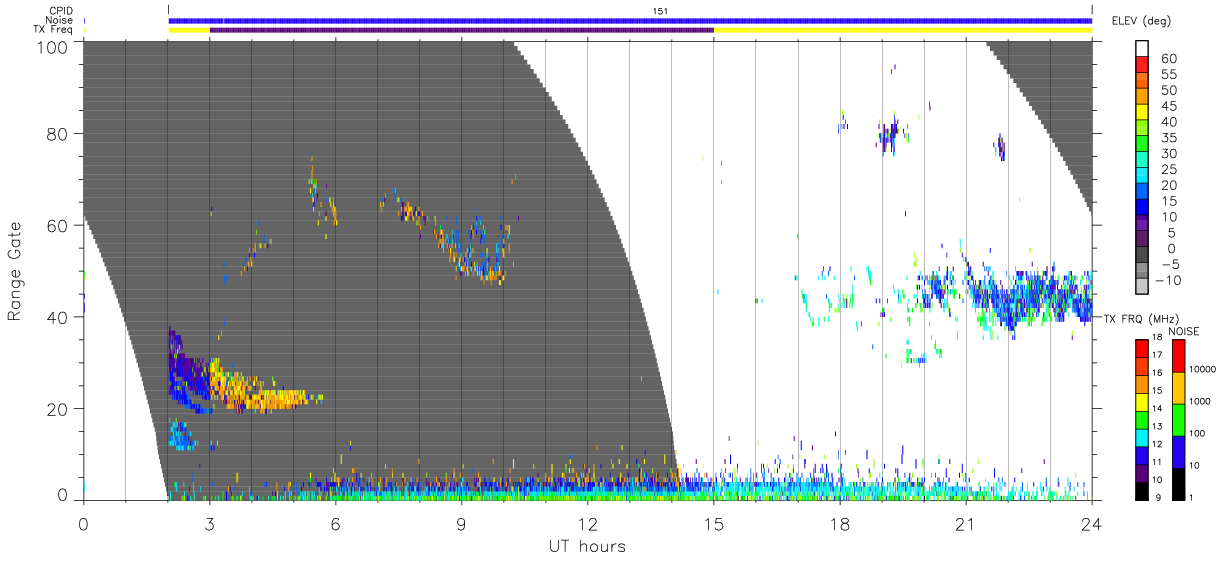
Task: Click the 21 tick on the UT hours axis
Action: 966,523
